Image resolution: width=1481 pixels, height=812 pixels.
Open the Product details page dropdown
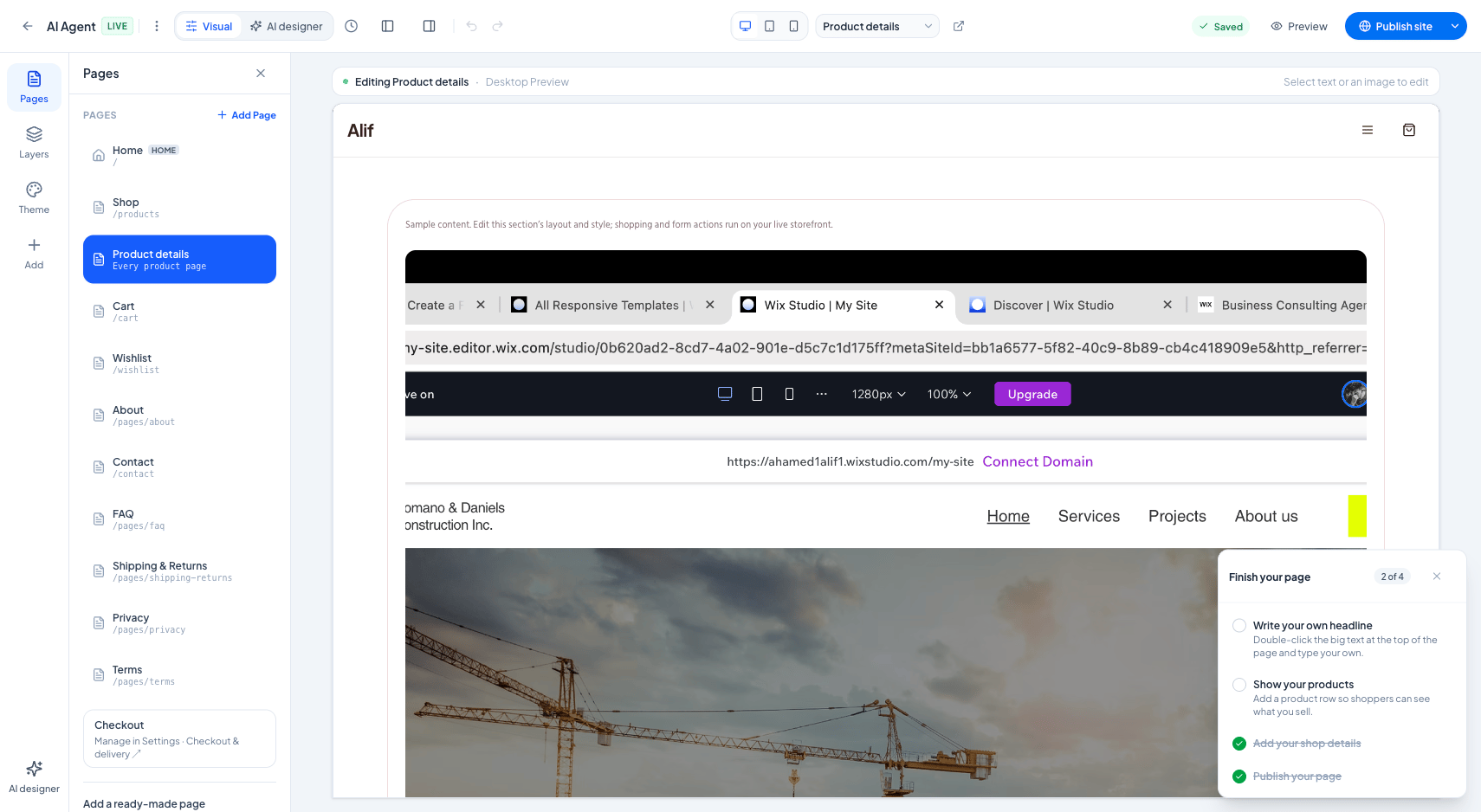point(877,26)
